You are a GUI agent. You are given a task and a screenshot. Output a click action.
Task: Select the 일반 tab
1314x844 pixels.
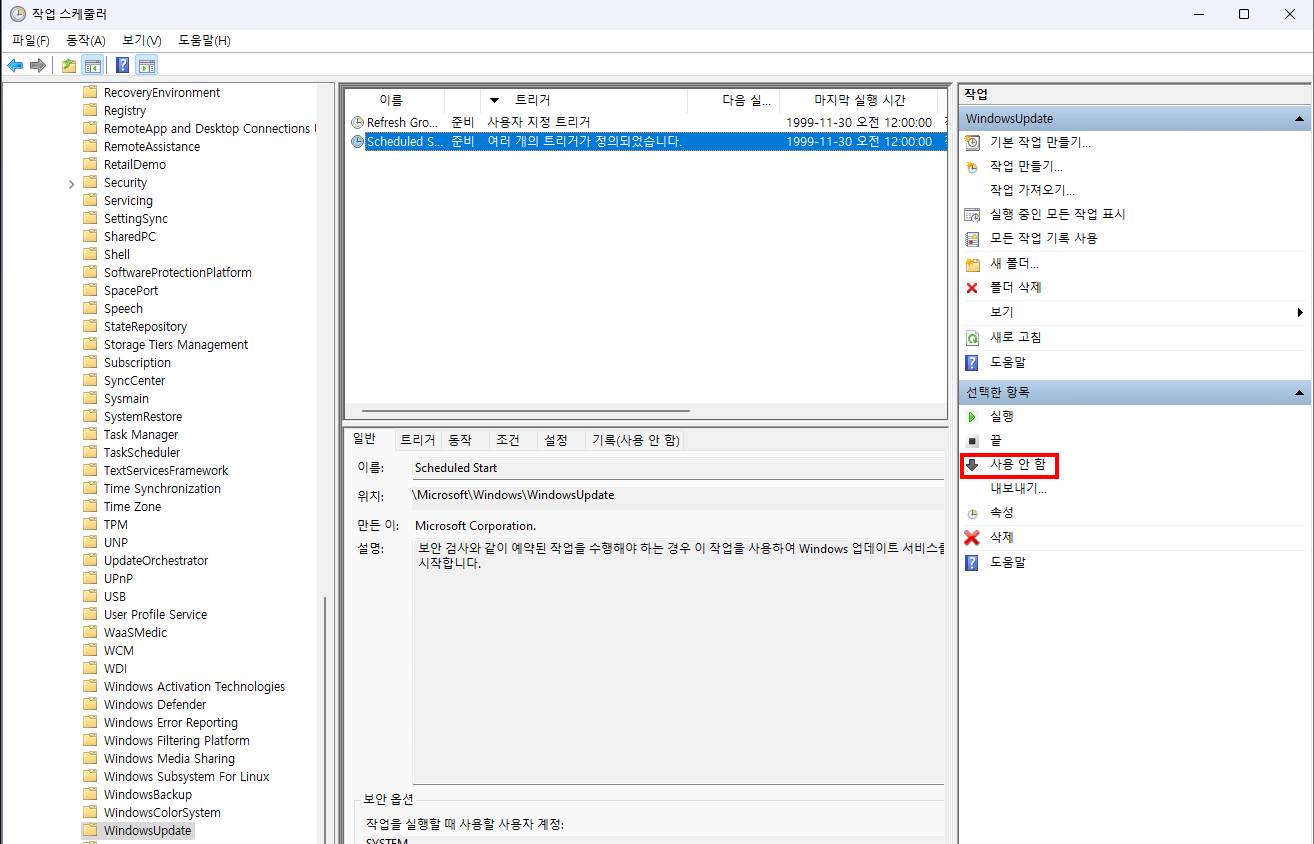coord(366,439)
